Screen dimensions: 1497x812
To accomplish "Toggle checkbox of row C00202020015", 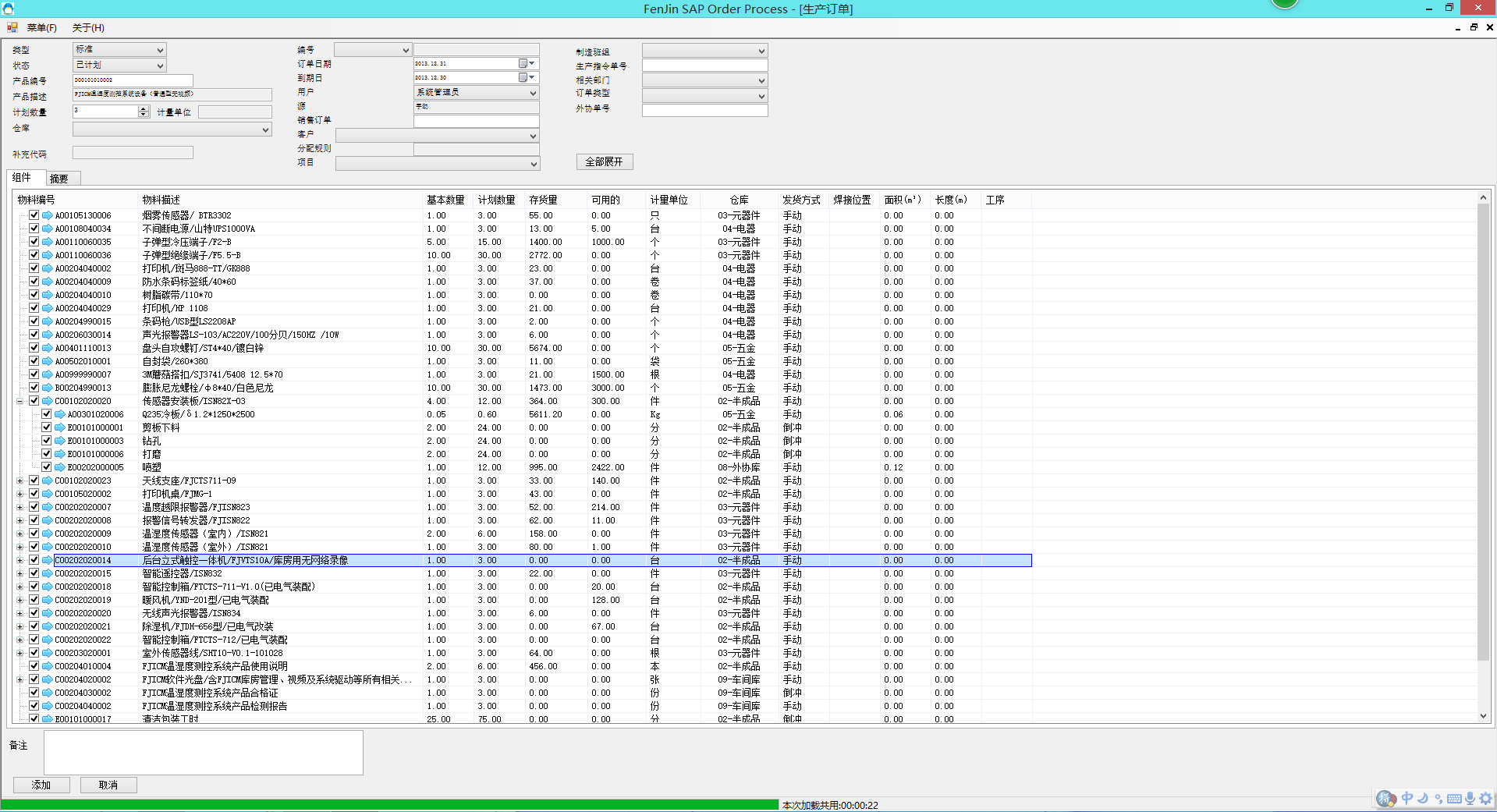I will pos(34,573).
